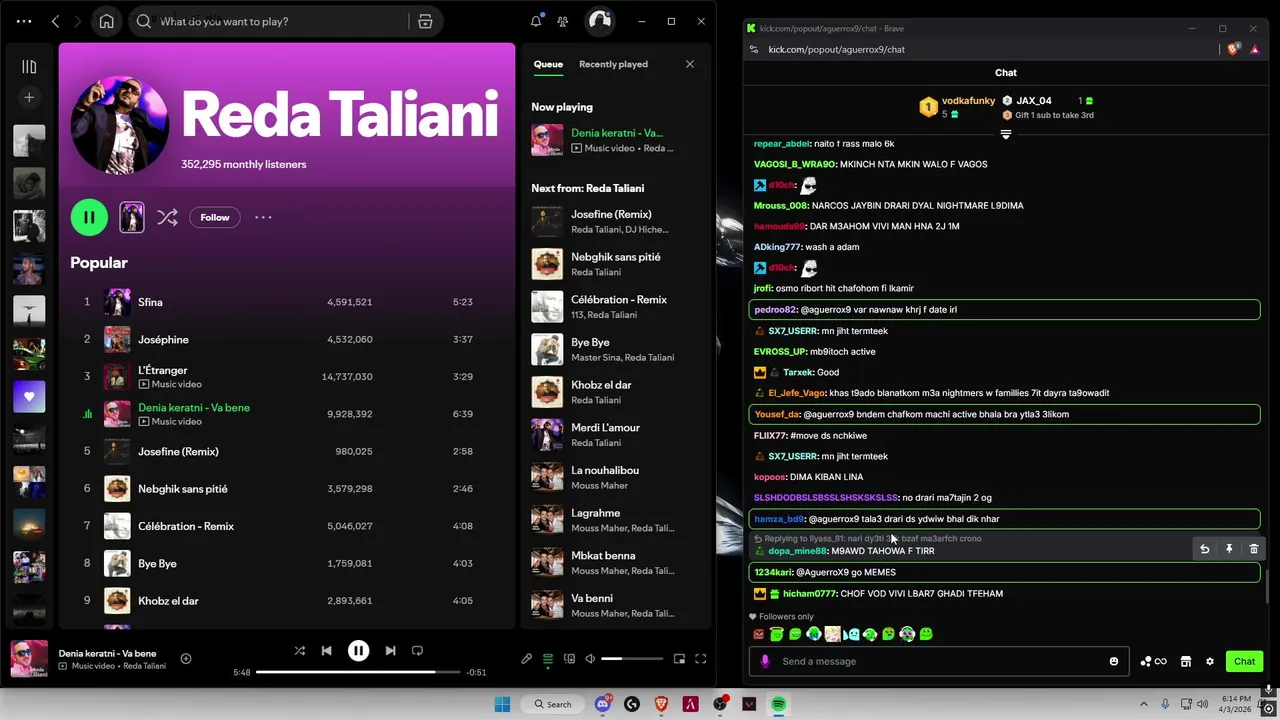Toggle the lyrics microphone icon
The image size is (1280, 720).
527,658
